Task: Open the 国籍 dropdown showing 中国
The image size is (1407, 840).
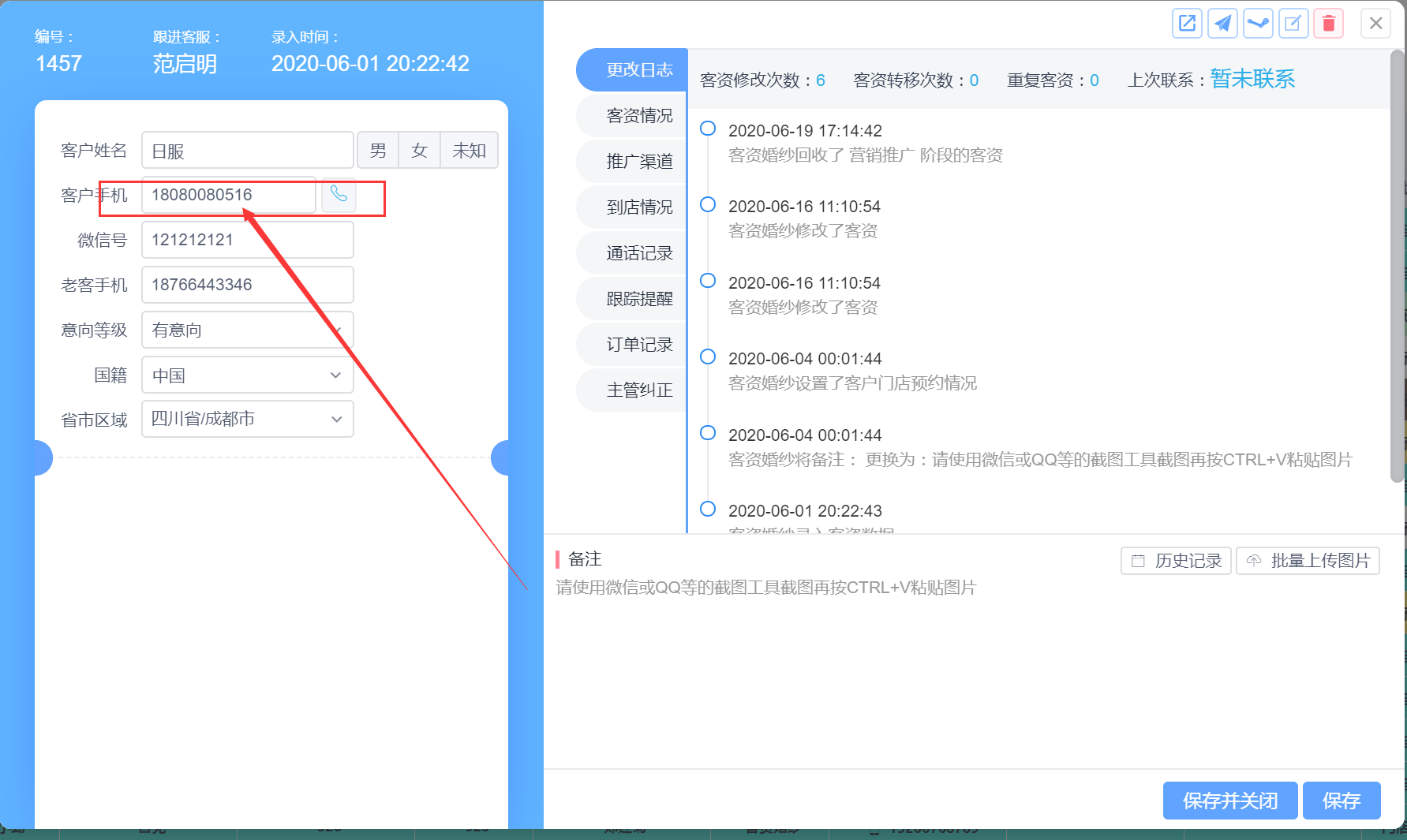Action: (247, 375)
